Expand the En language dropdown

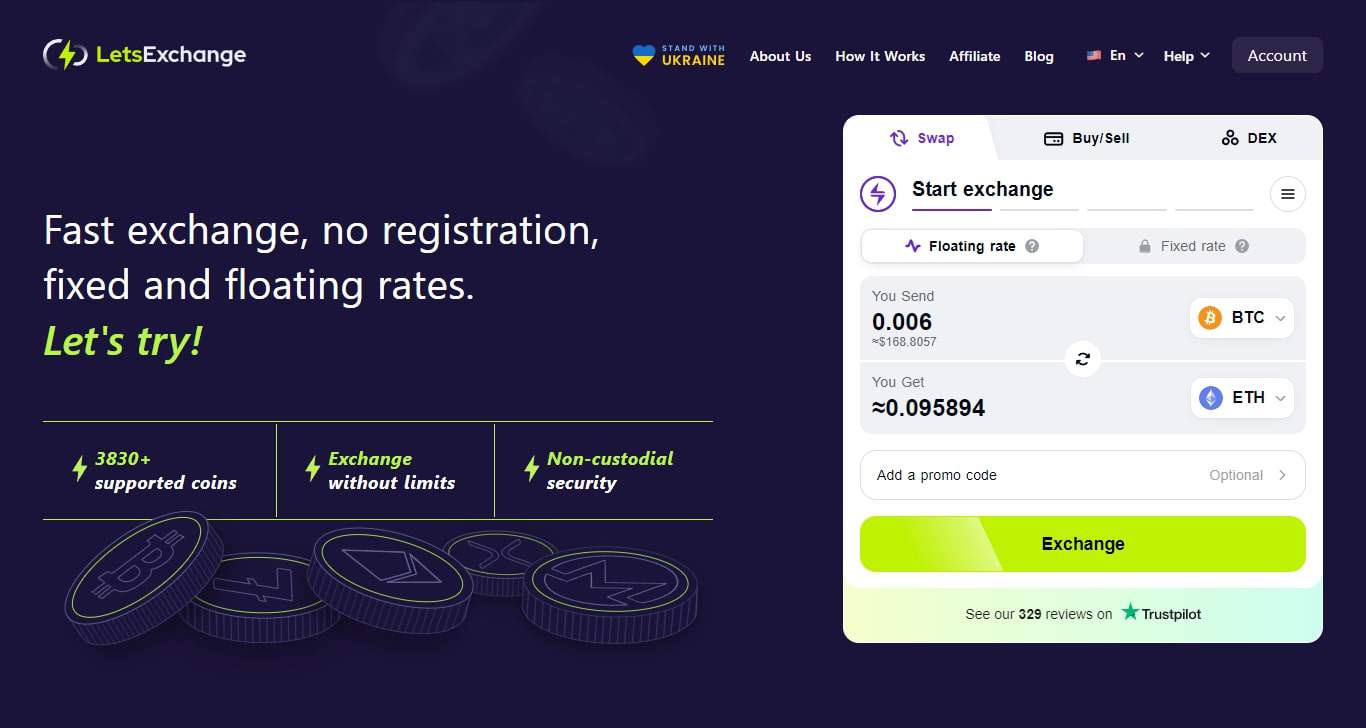pos(1115,55)
